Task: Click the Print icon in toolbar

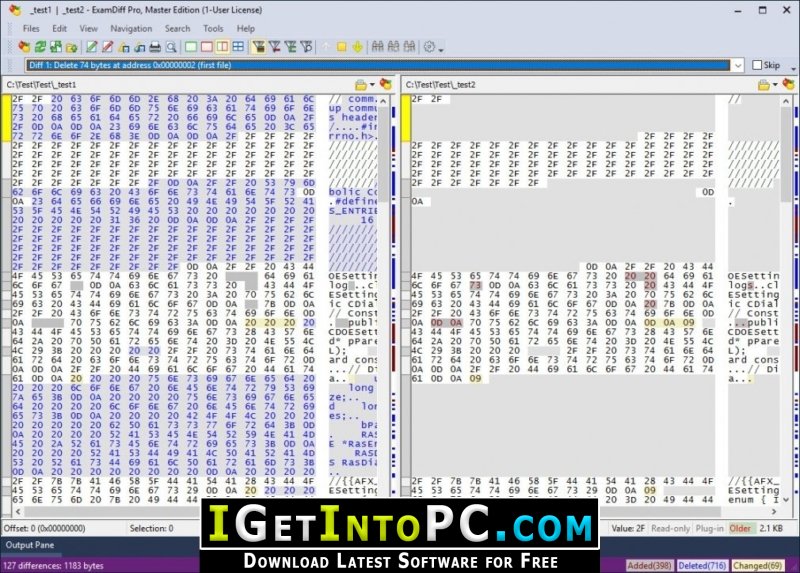Action: point(155,47)
